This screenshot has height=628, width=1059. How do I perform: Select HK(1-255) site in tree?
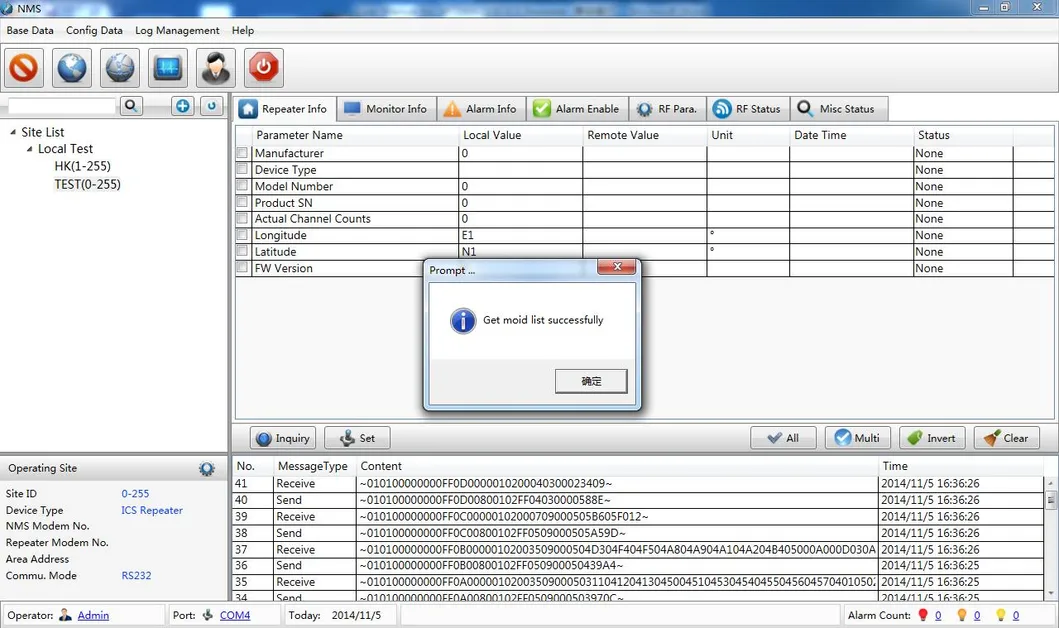click(x=82, y=166)
